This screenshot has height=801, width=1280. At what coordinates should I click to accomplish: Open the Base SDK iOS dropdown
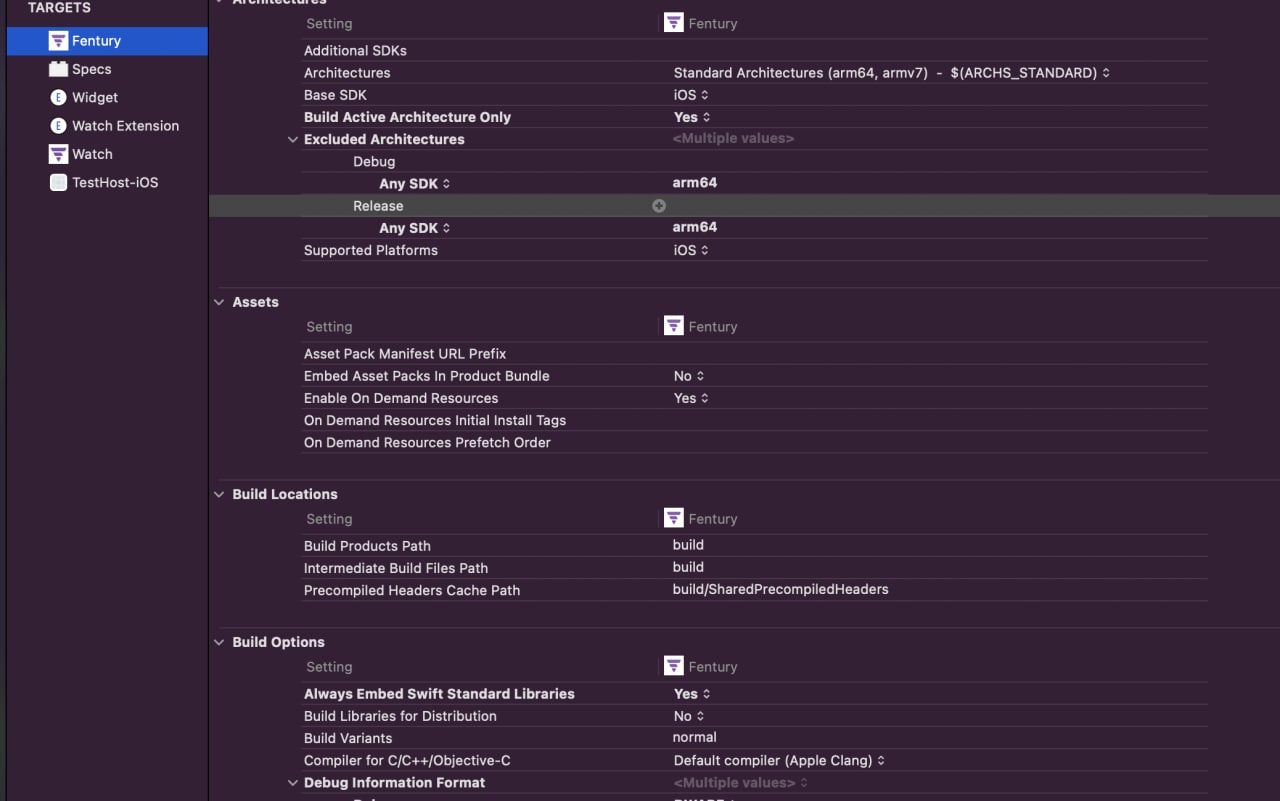(x=691, y=95)
